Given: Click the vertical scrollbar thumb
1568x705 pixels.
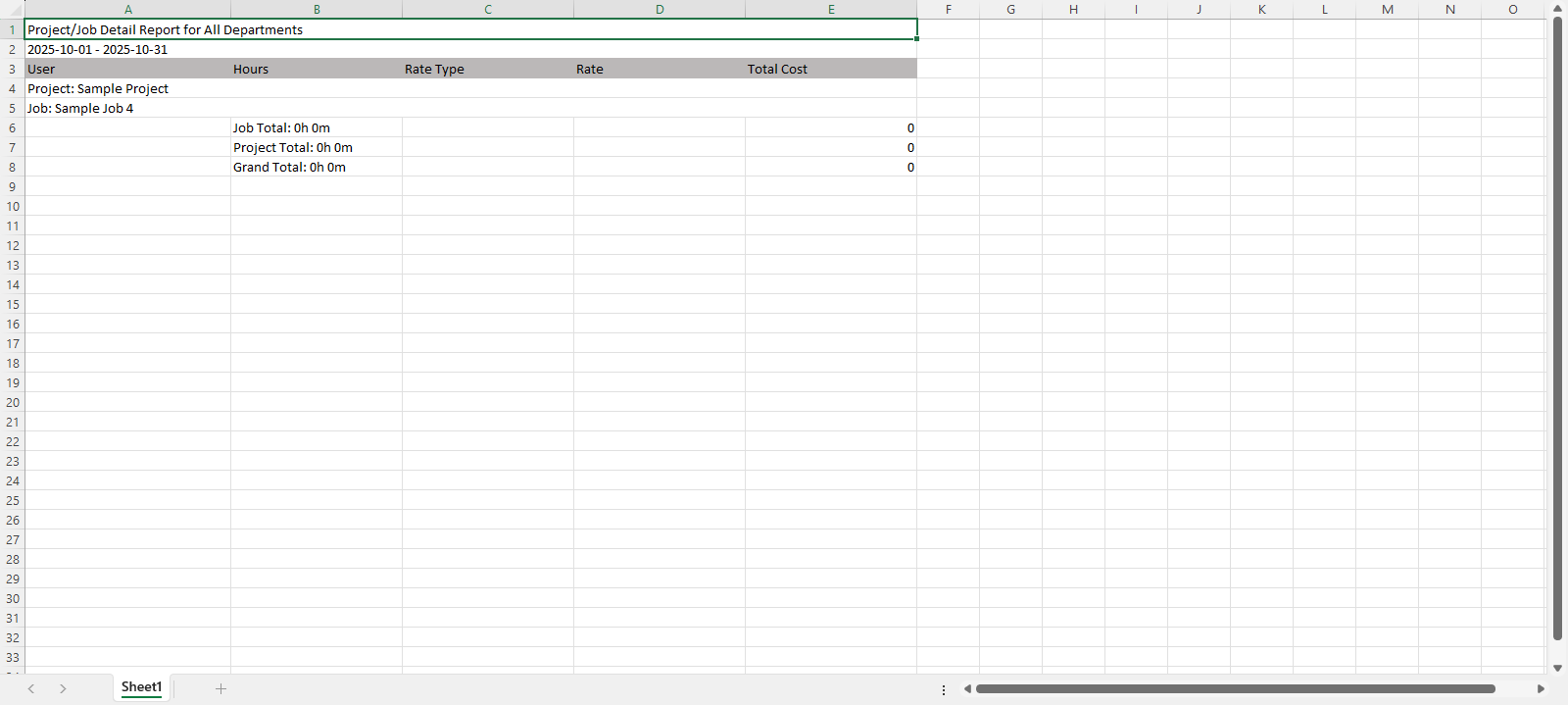Looking at the screenshot, I should 1557,328.
